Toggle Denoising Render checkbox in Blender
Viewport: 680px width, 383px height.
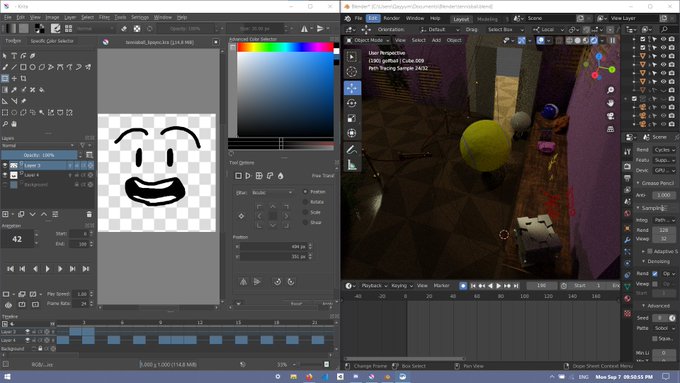[x=655, y=274]
